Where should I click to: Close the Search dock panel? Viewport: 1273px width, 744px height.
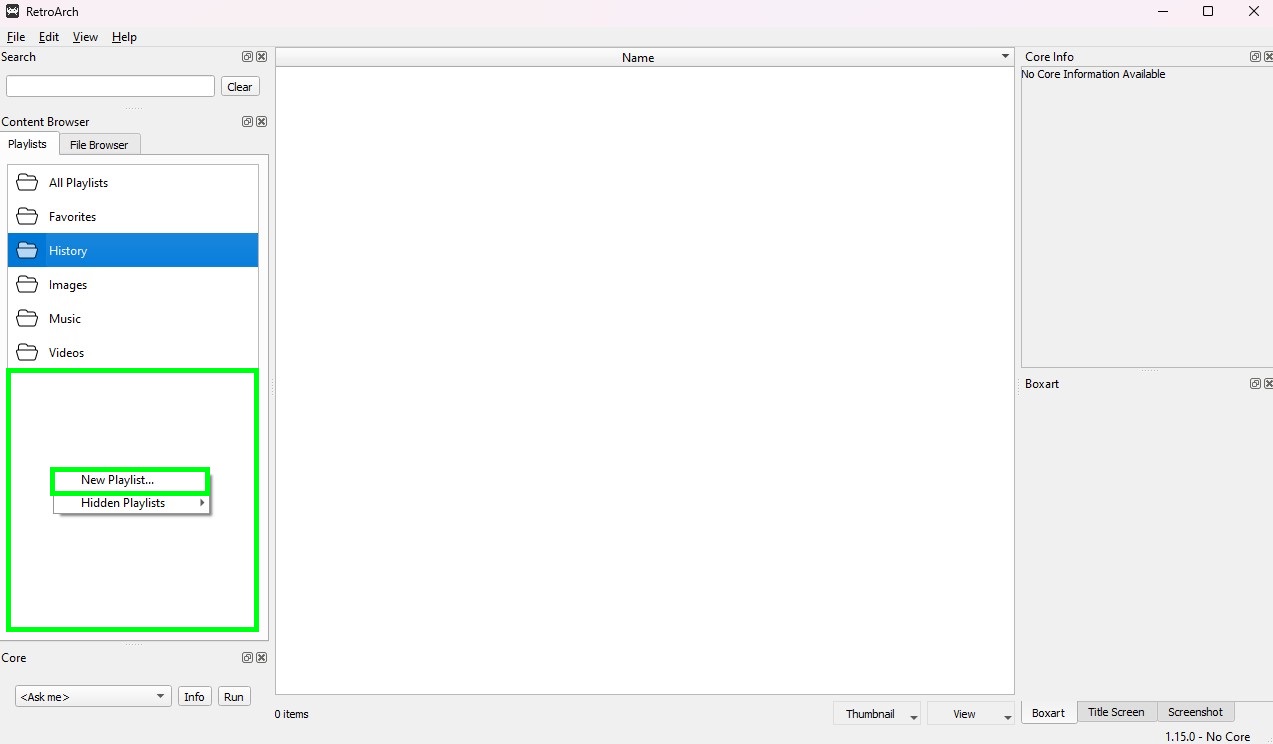tap(262, 57)
